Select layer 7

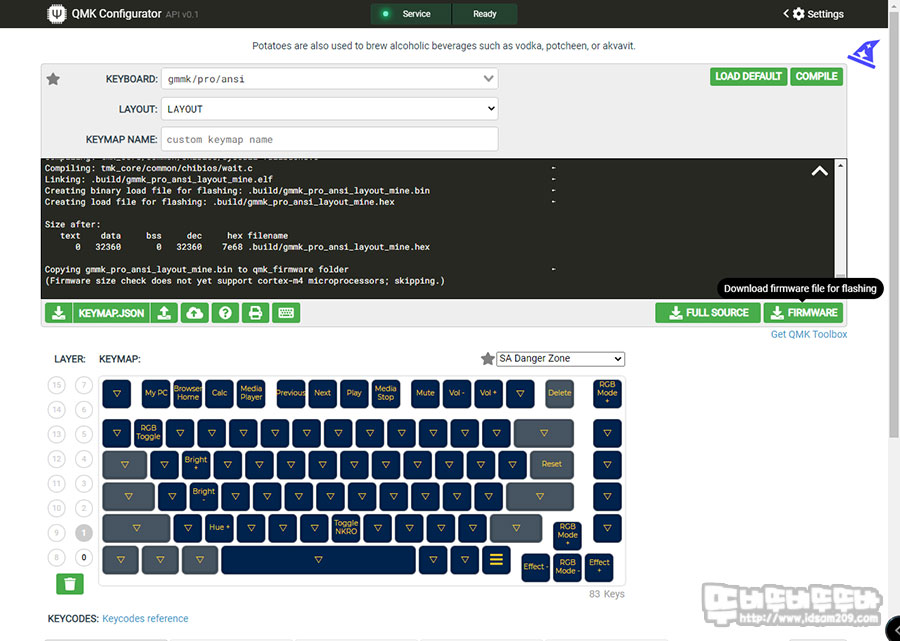click(84, 384)
